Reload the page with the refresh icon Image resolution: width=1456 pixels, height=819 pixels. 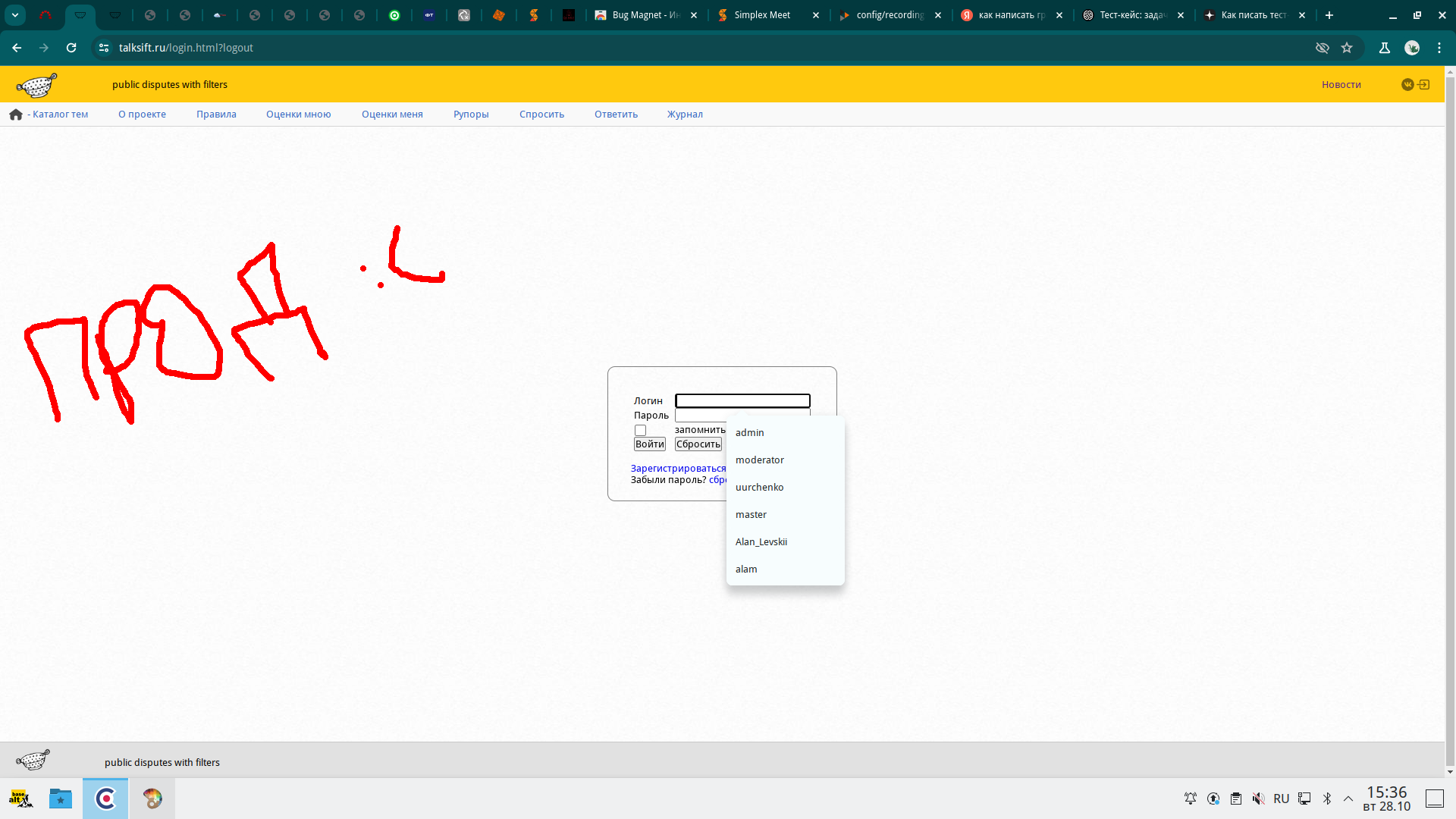point(71,48)
